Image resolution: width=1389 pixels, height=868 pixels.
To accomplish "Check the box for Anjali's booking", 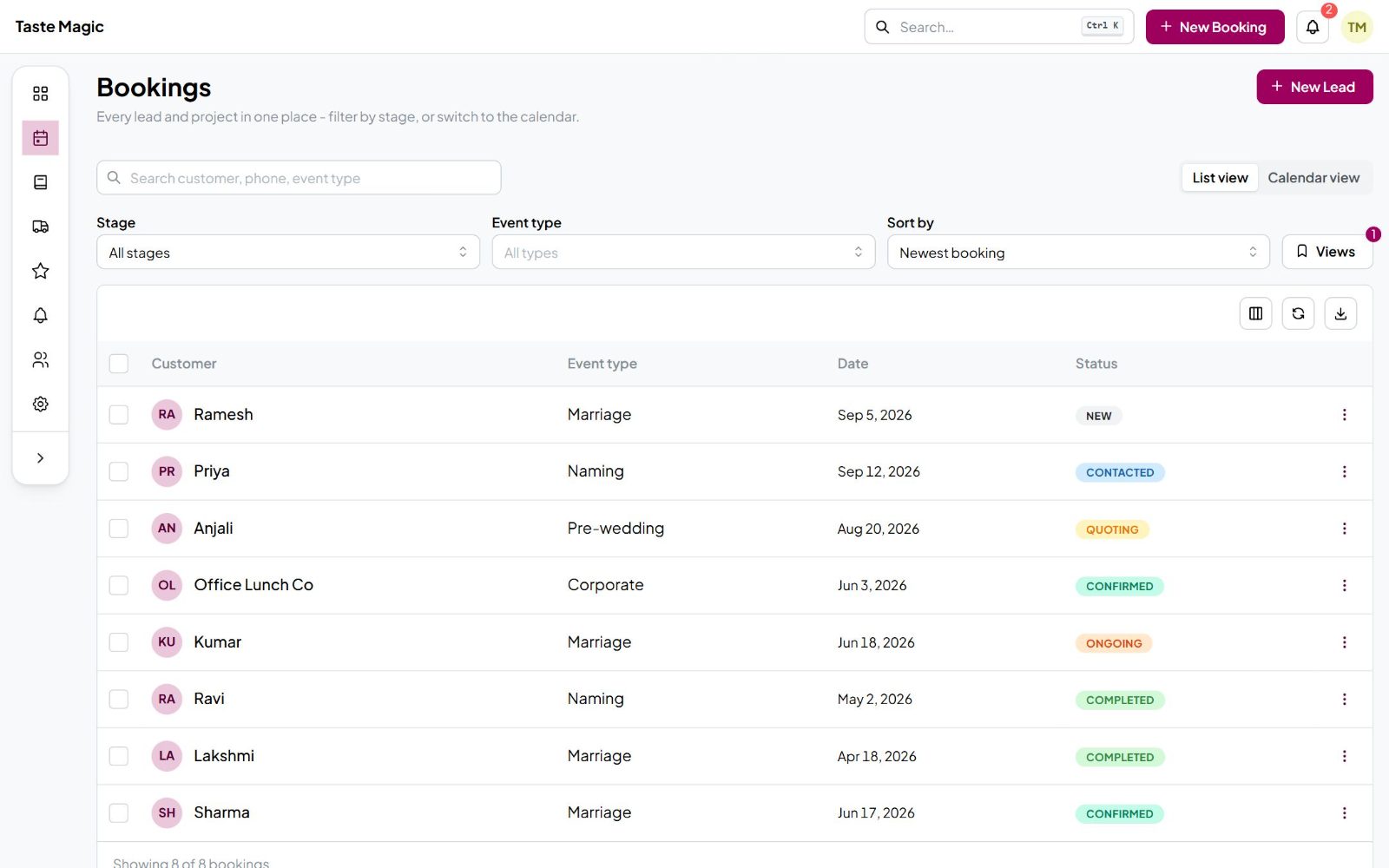I will (119, 529).
